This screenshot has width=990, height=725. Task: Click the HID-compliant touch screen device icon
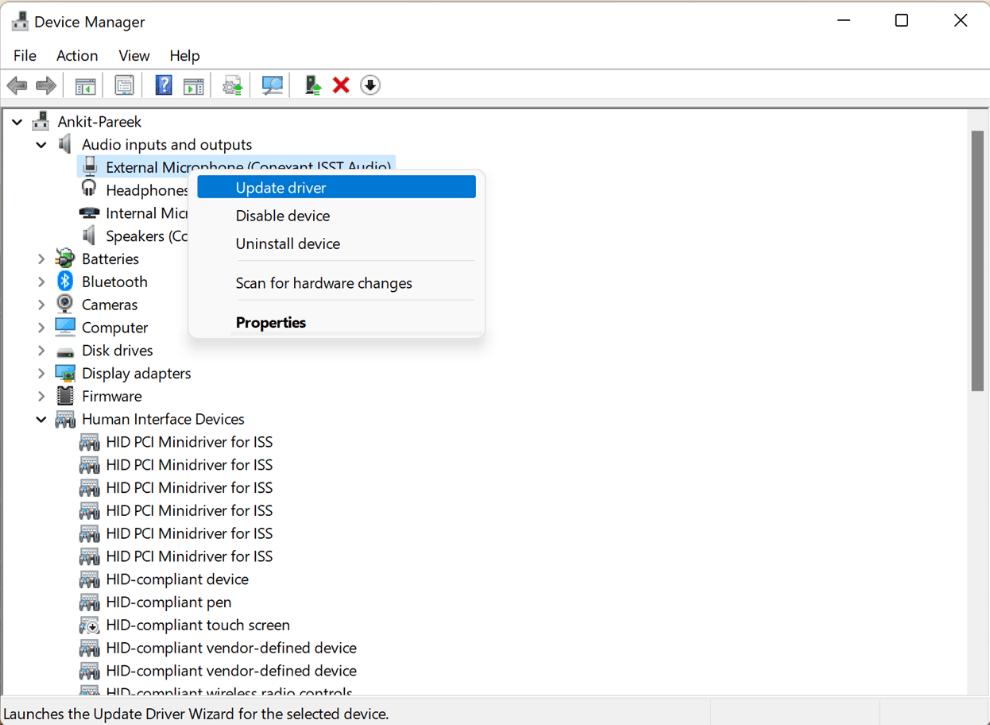coord(89,625)
